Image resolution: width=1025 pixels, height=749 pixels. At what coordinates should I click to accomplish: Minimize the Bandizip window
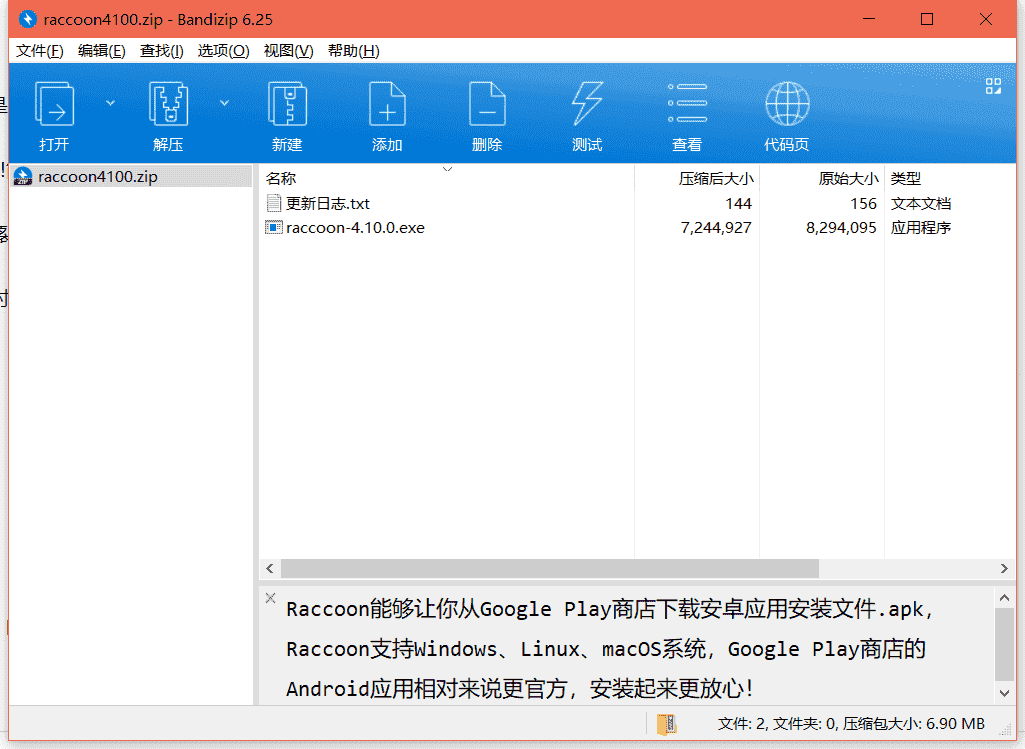pyautogui.click(x=869, y=20)
